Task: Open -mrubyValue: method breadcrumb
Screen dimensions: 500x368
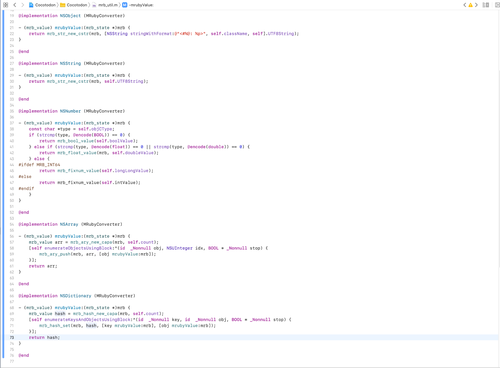Action: coord(138,5)
